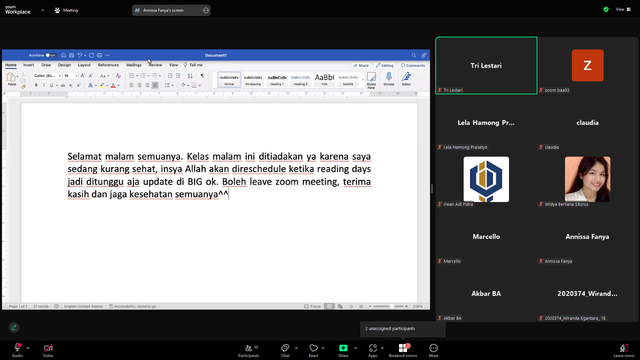640x360 pixels.
Task: Undo the last action in Word
Action: (x=80, y=55)
